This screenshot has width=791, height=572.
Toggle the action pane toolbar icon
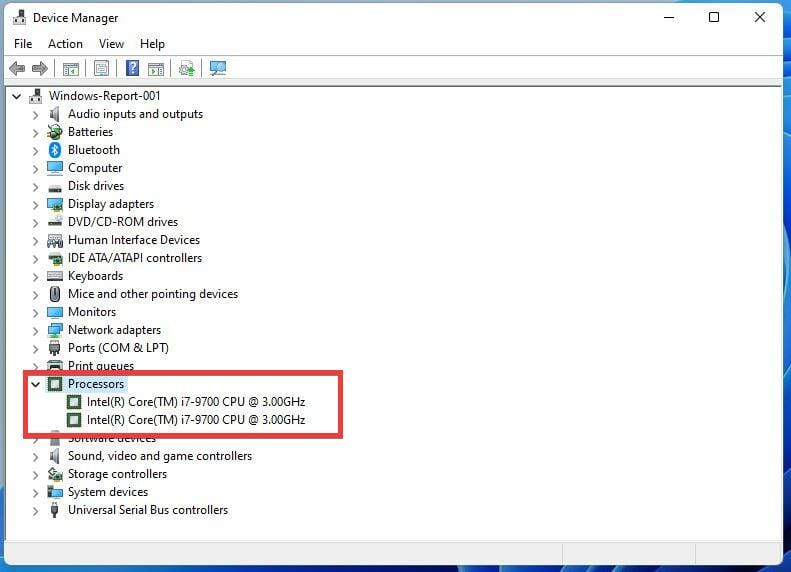coord(156,69)
